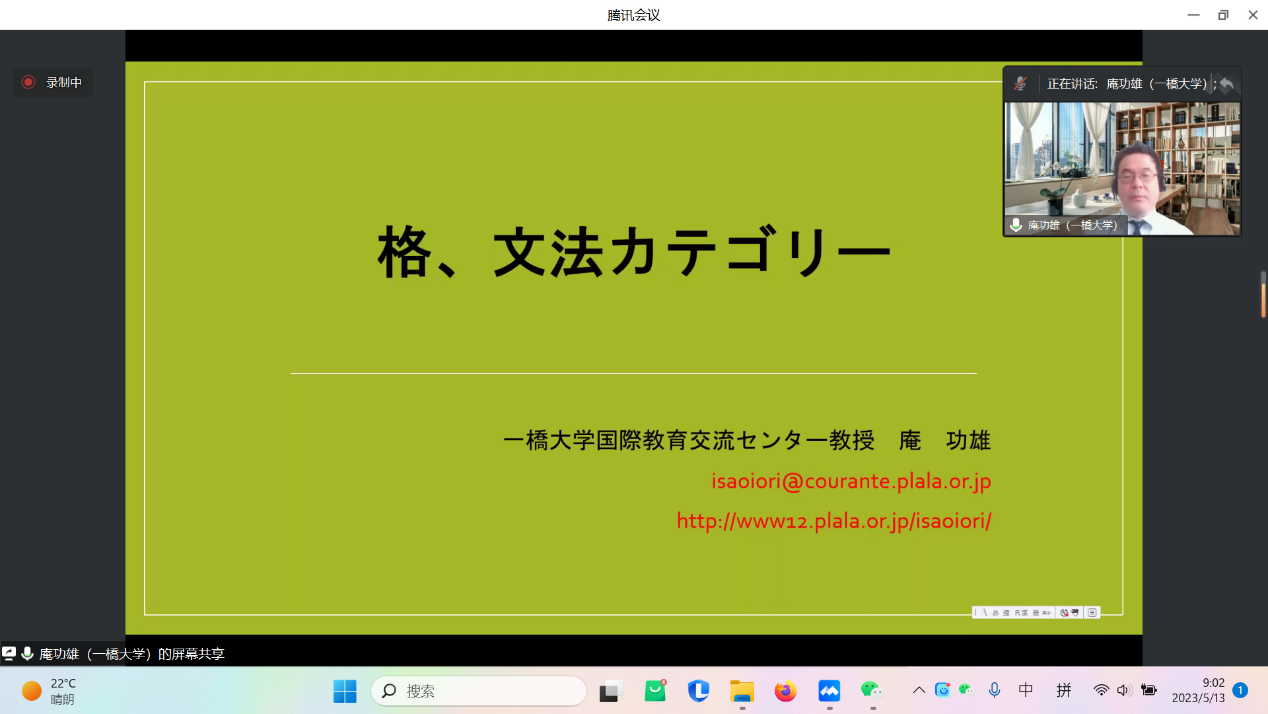Open the www12.plala.or.jp/isaoiori URL link
Viewport: 1268px width, 714px height.
pyautogui.click(x=833, y=521)
